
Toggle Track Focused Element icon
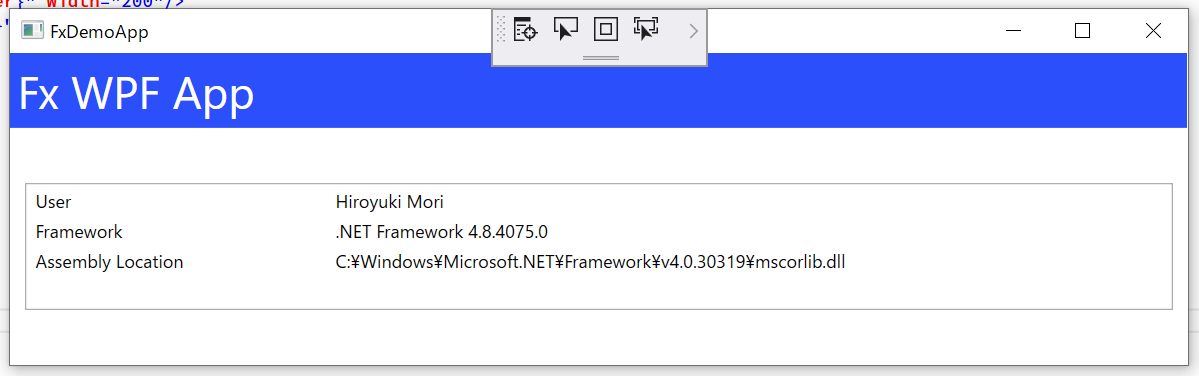646,30
